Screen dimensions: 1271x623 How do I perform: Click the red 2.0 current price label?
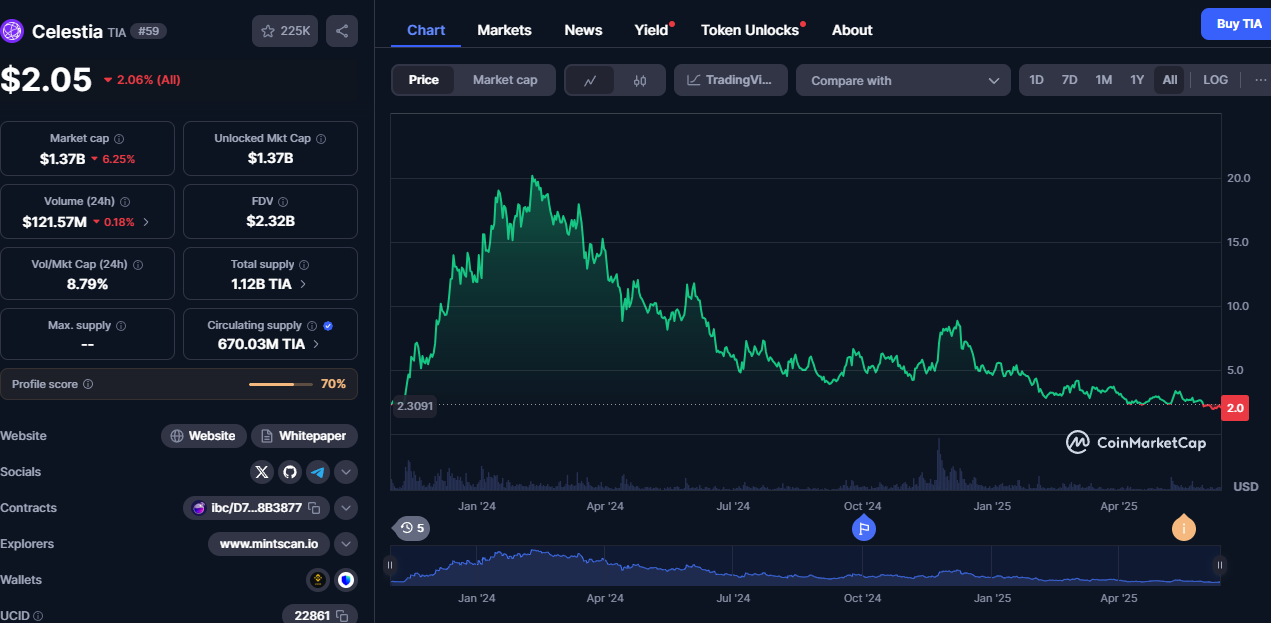coord(1234,408)
